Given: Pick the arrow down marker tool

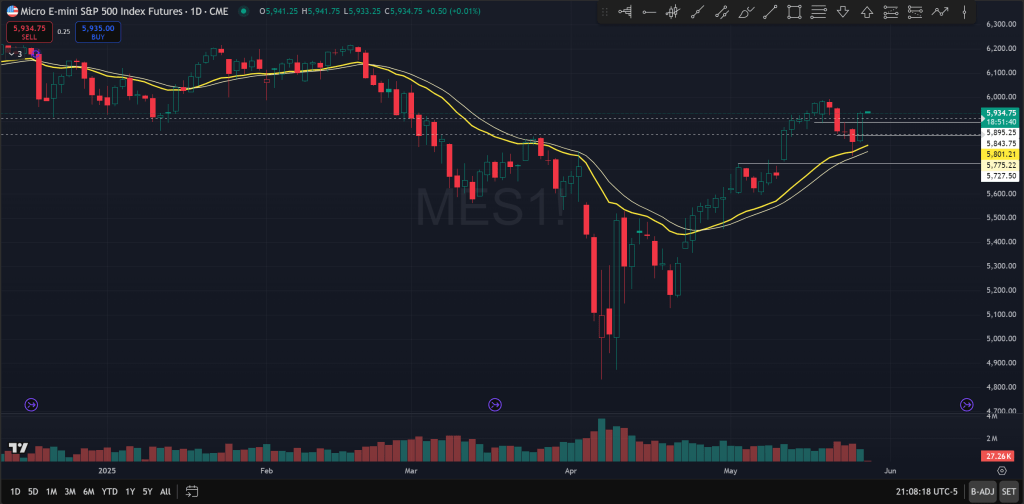Looking at the screenshot, I should (842, 12).
